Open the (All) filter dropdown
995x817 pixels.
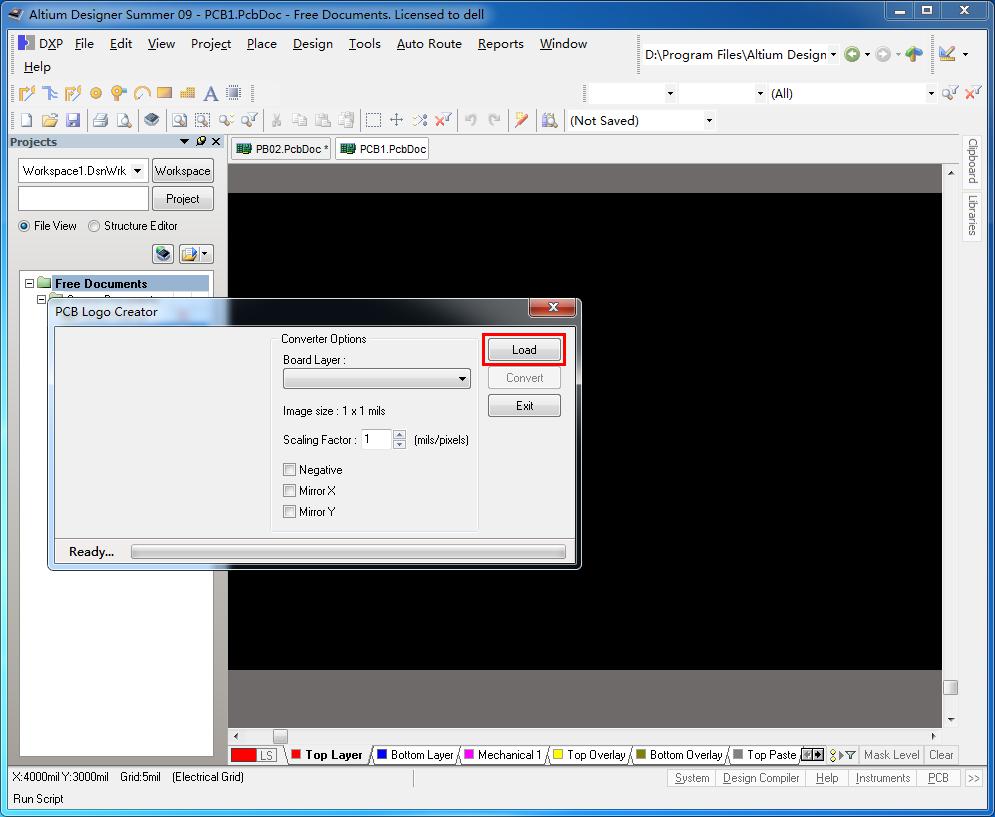tap(931, 94)
